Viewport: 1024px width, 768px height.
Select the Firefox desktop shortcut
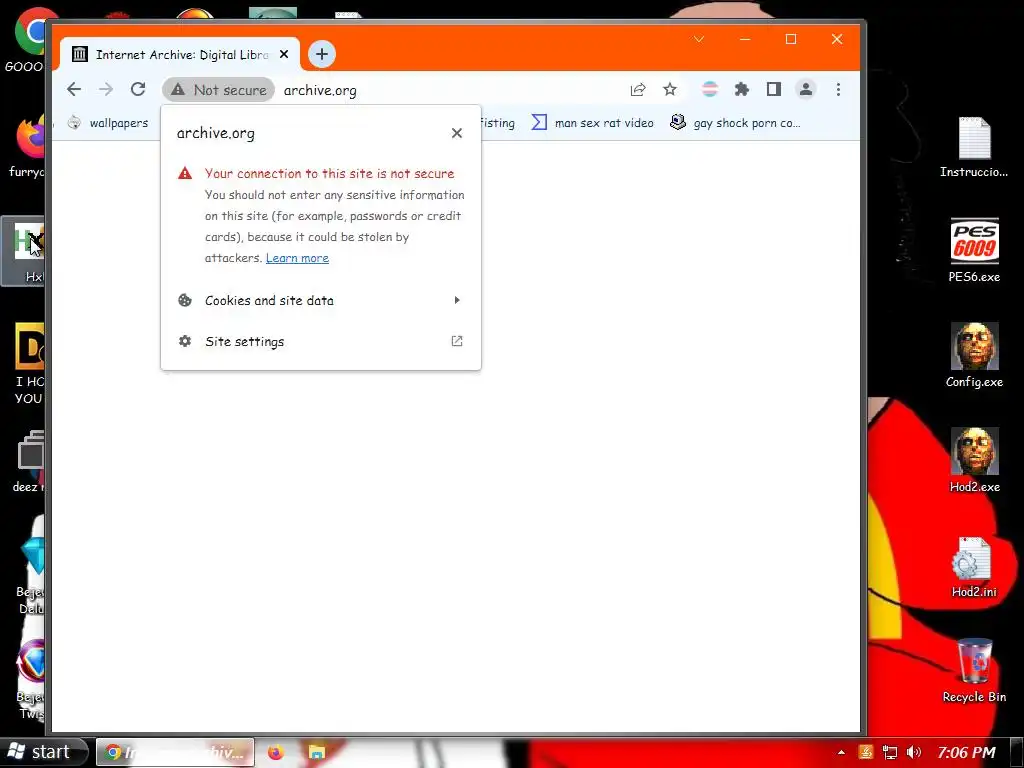coord(27,147)
